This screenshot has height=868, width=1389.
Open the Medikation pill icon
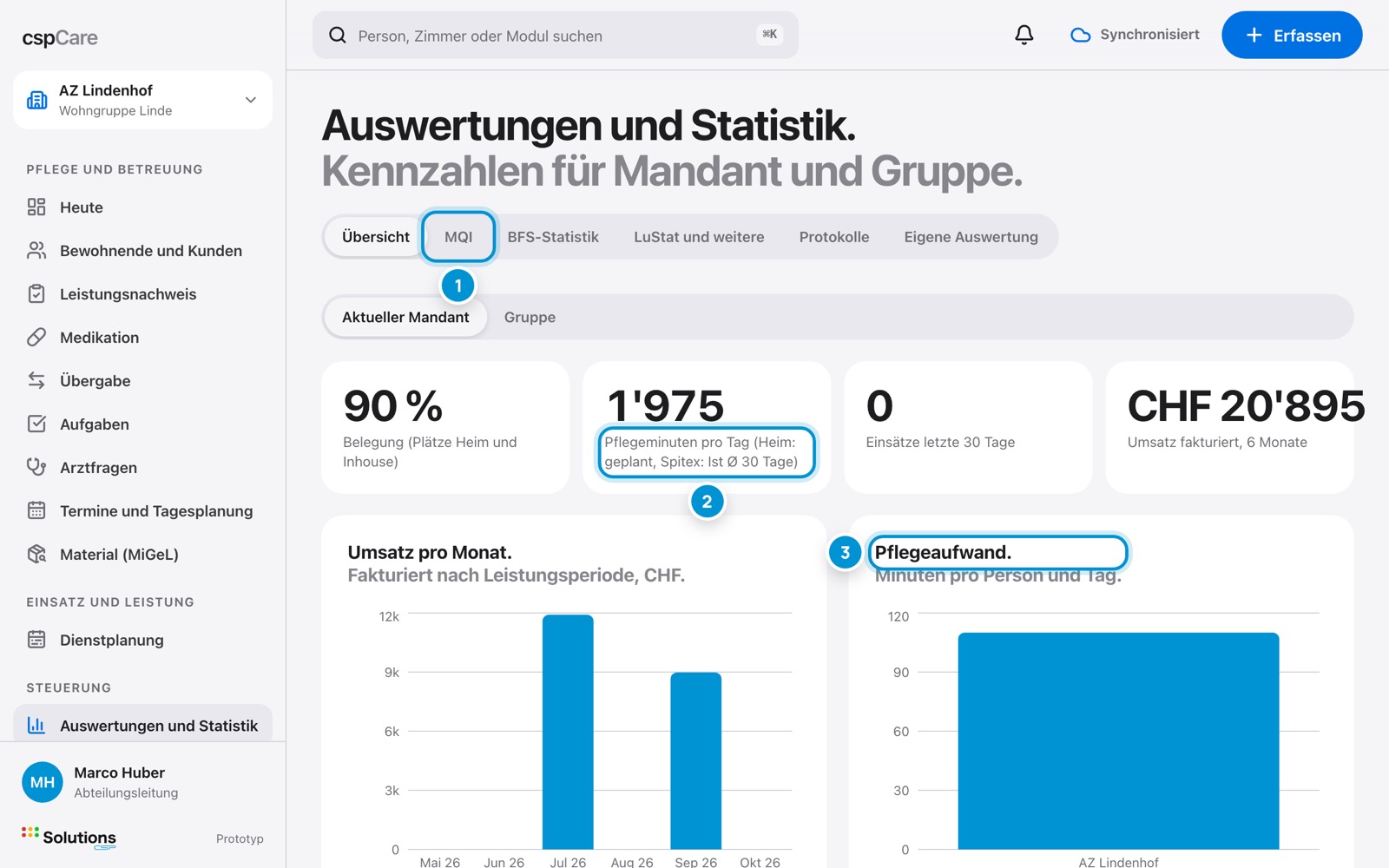click(x=36, y=337)
